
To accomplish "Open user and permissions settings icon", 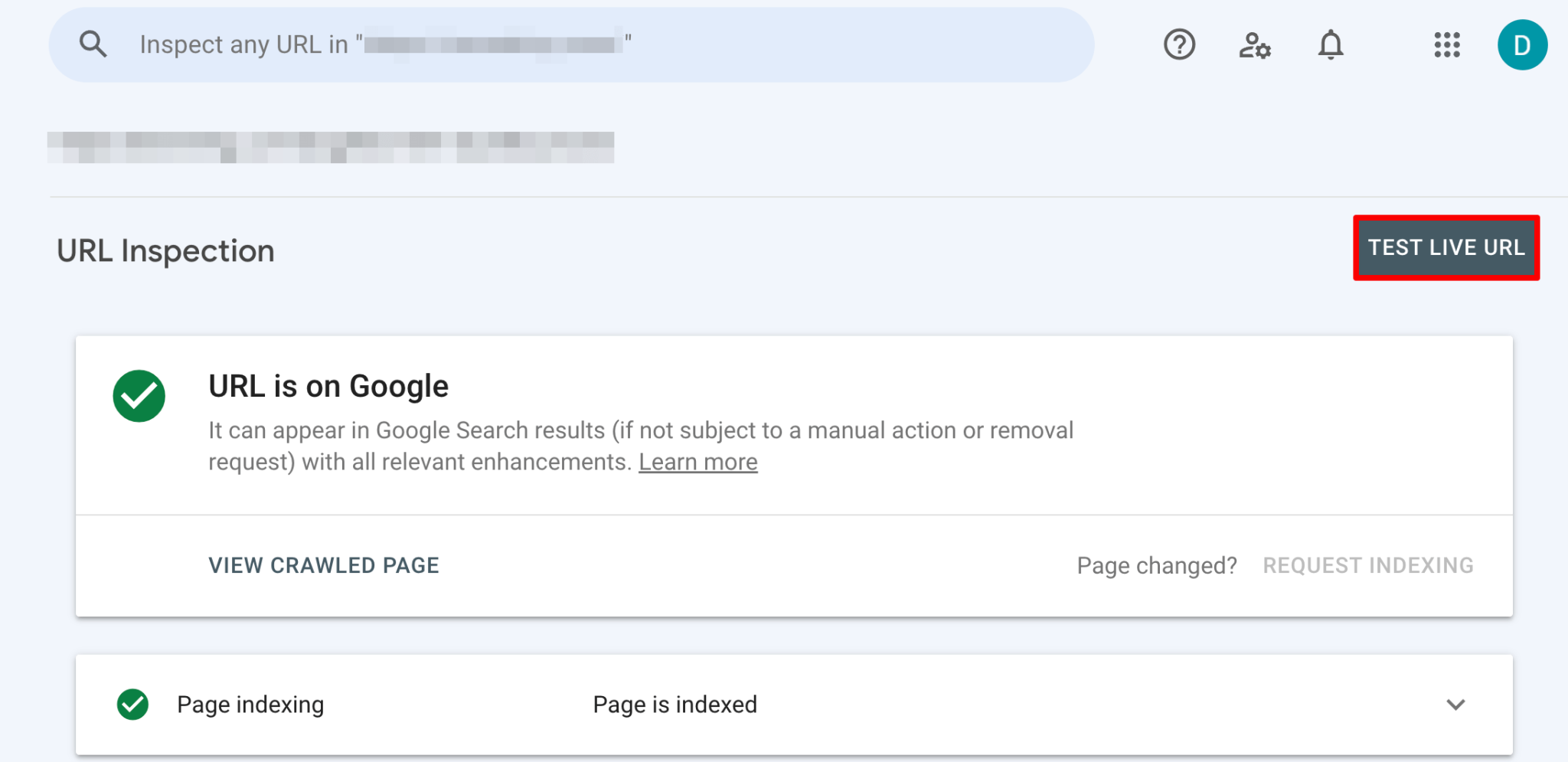I will click(1255, 45).
